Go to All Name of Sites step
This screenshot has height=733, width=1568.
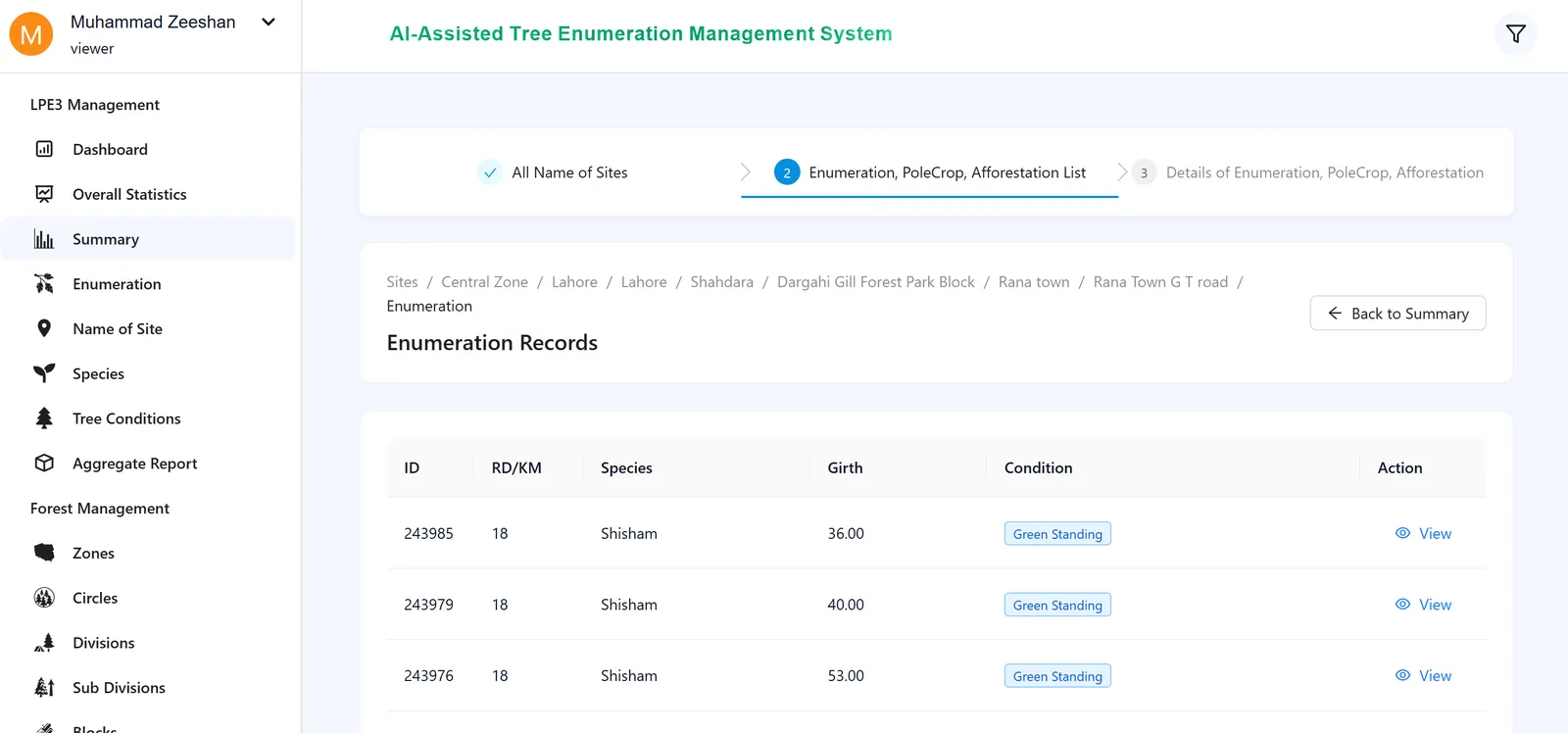pyautogui.click(x=554, y=172)
